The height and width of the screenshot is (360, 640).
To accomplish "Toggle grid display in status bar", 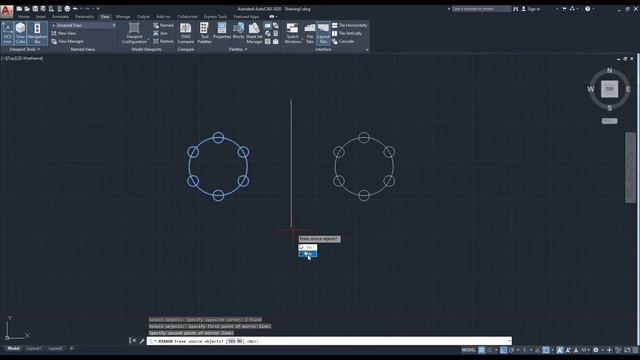I will click(482, 350).
